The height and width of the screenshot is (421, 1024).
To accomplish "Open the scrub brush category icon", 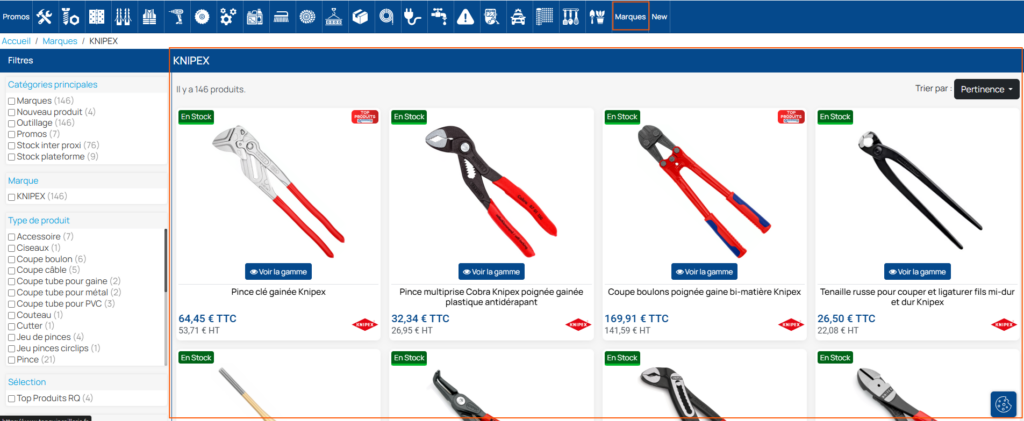I will click(x=280, y=17).
